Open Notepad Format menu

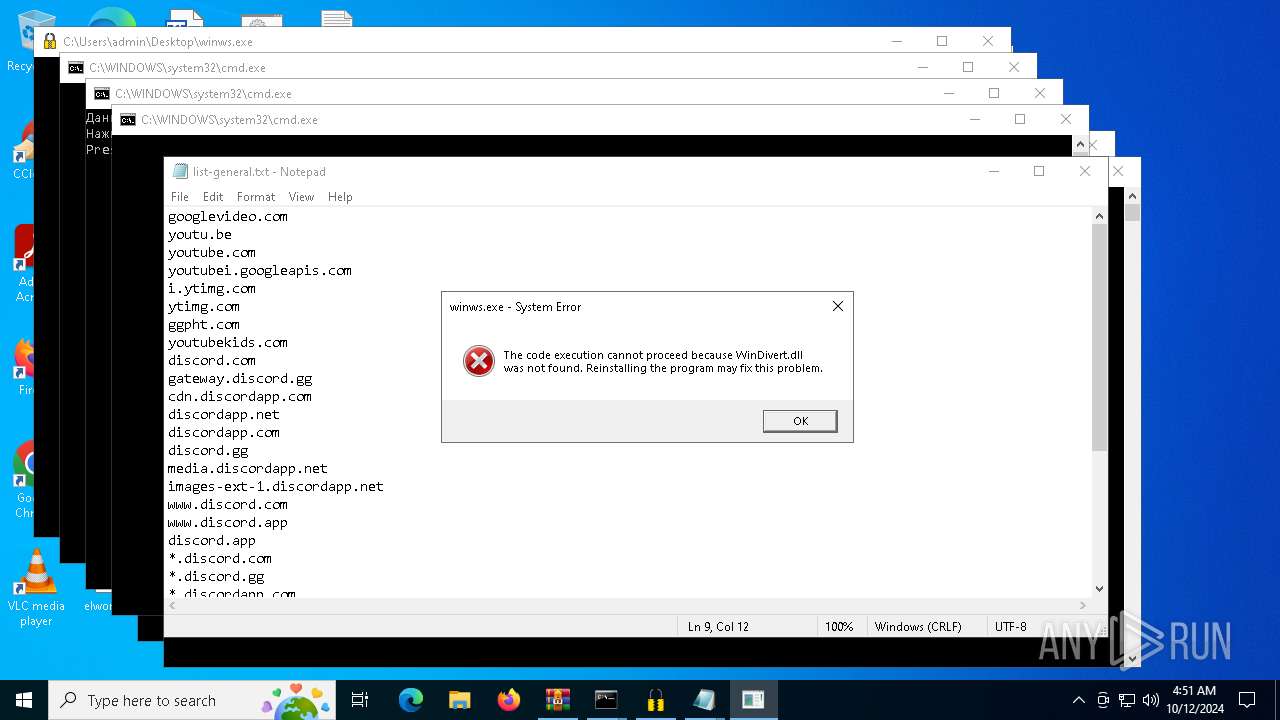click(x=256, y=197)
